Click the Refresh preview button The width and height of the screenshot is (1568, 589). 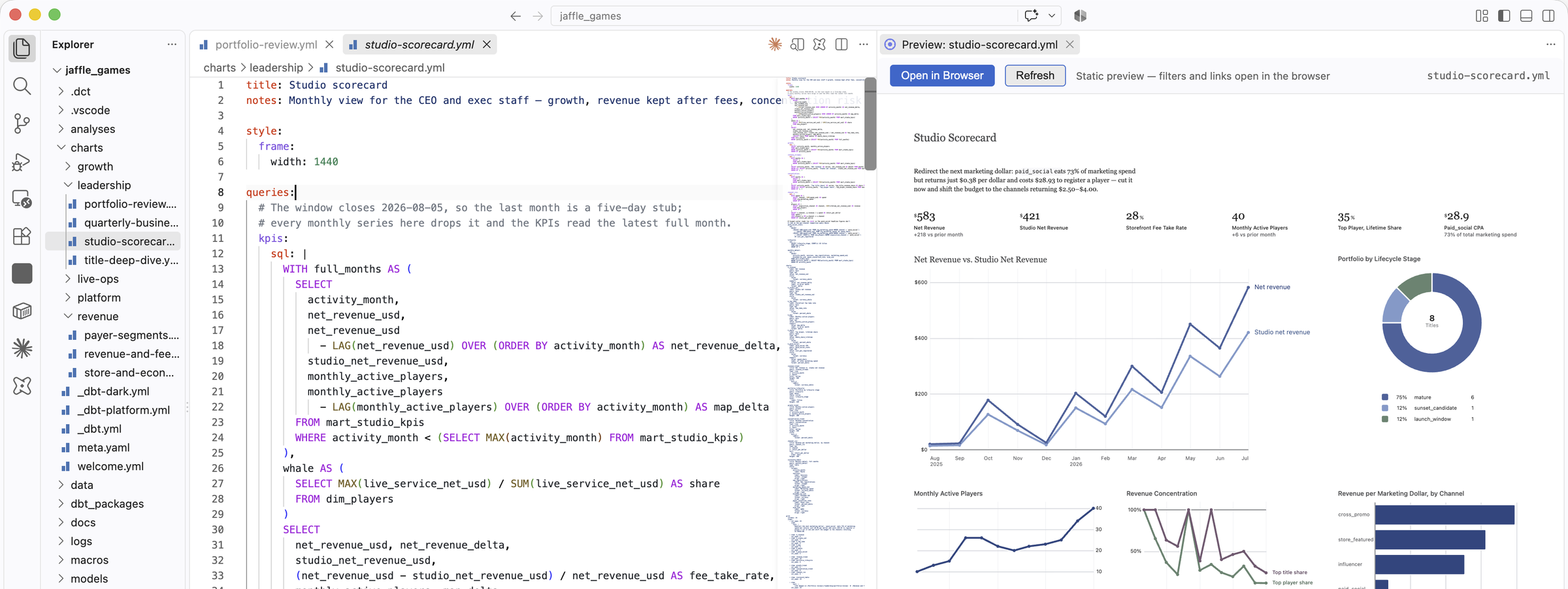pyautogui.click(x=1035, y=76)
